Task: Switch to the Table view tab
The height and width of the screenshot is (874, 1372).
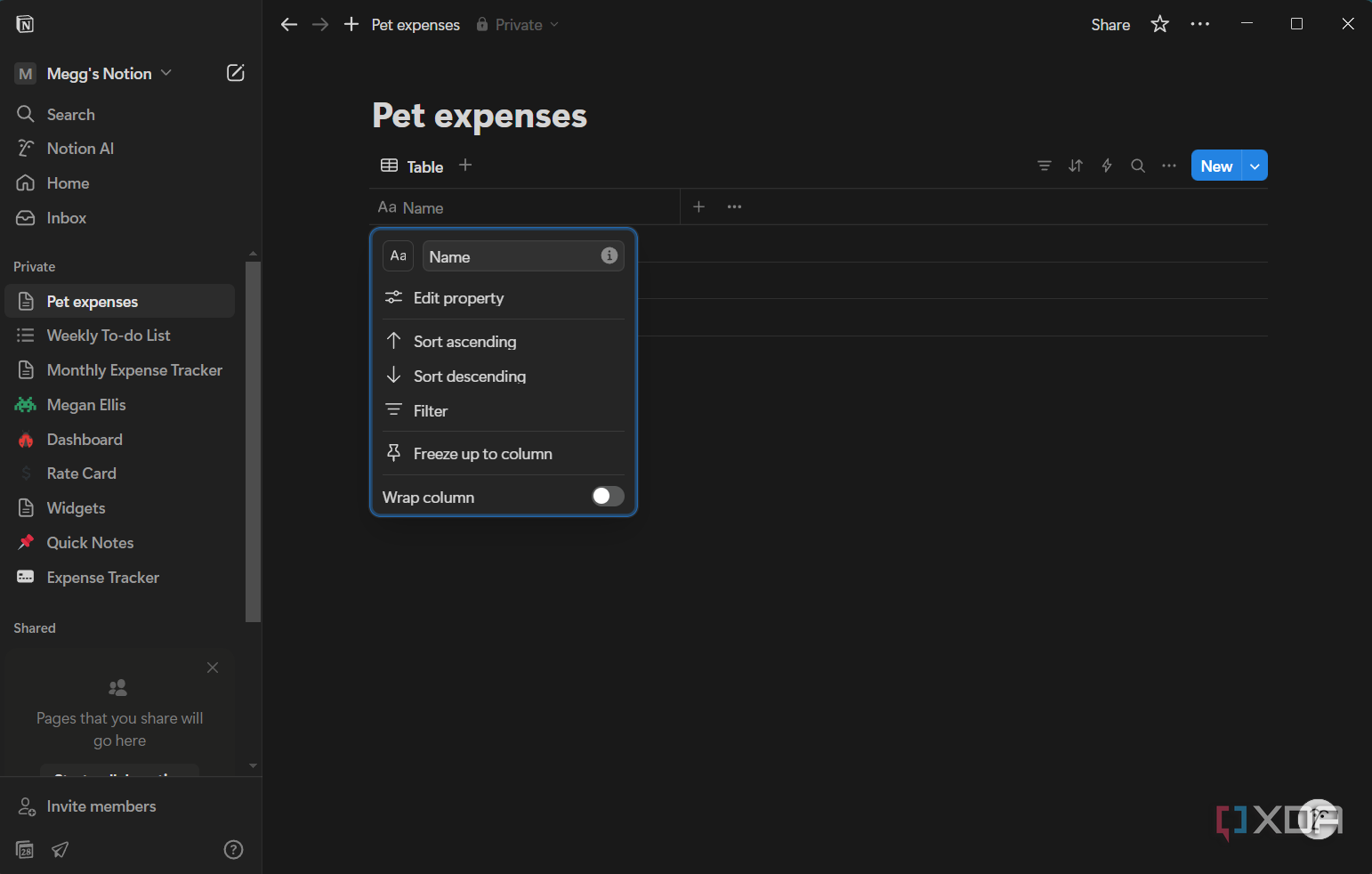Action: (x=412, y=166)
